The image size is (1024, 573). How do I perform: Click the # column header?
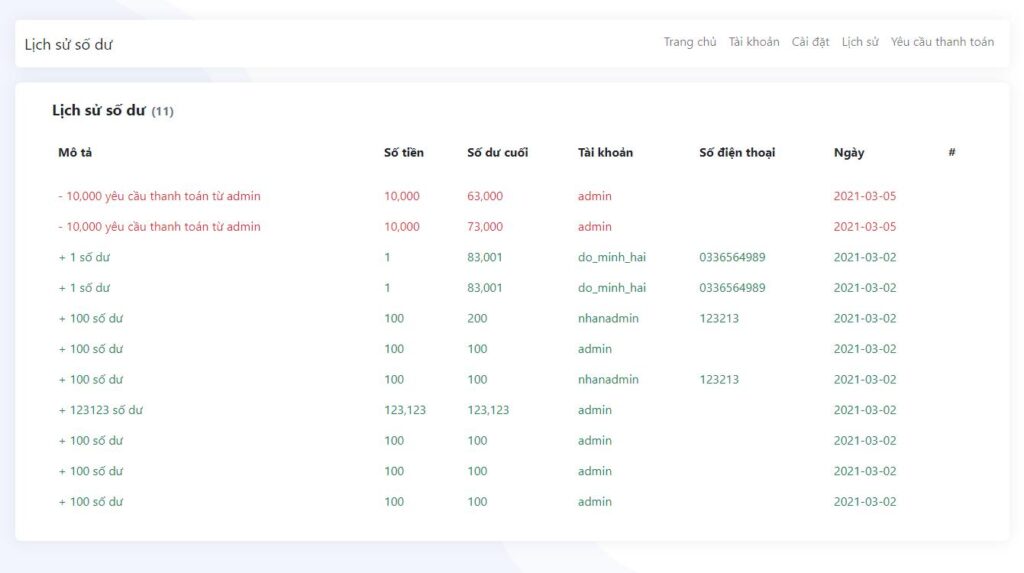952,153
